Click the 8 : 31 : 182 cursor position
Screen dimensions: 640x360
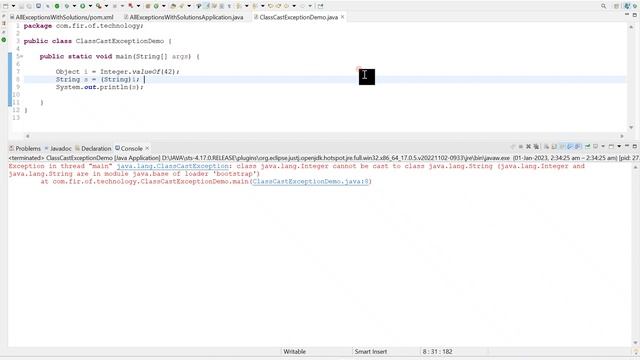[437, 351]
